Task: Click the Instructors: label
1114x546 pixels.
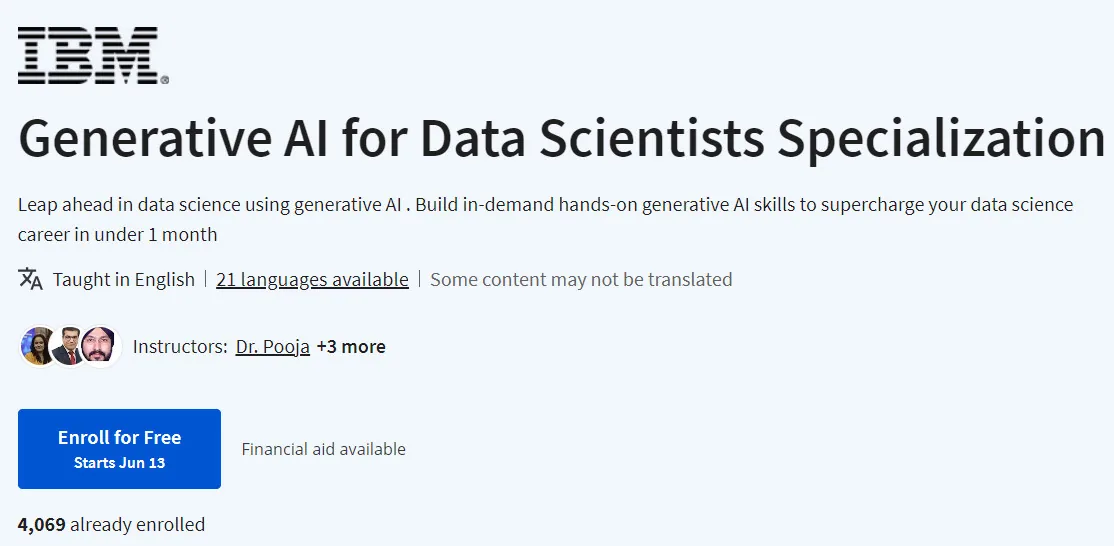Action: [180, 346]
